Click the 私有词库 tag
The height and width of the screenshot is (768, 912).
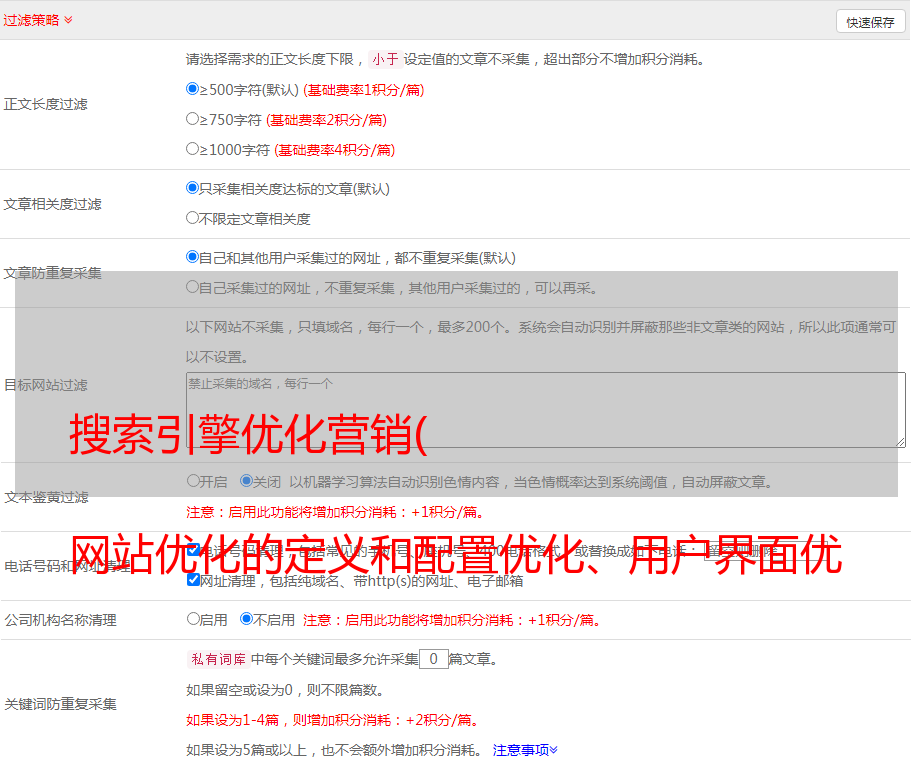(x=219, y=659)
